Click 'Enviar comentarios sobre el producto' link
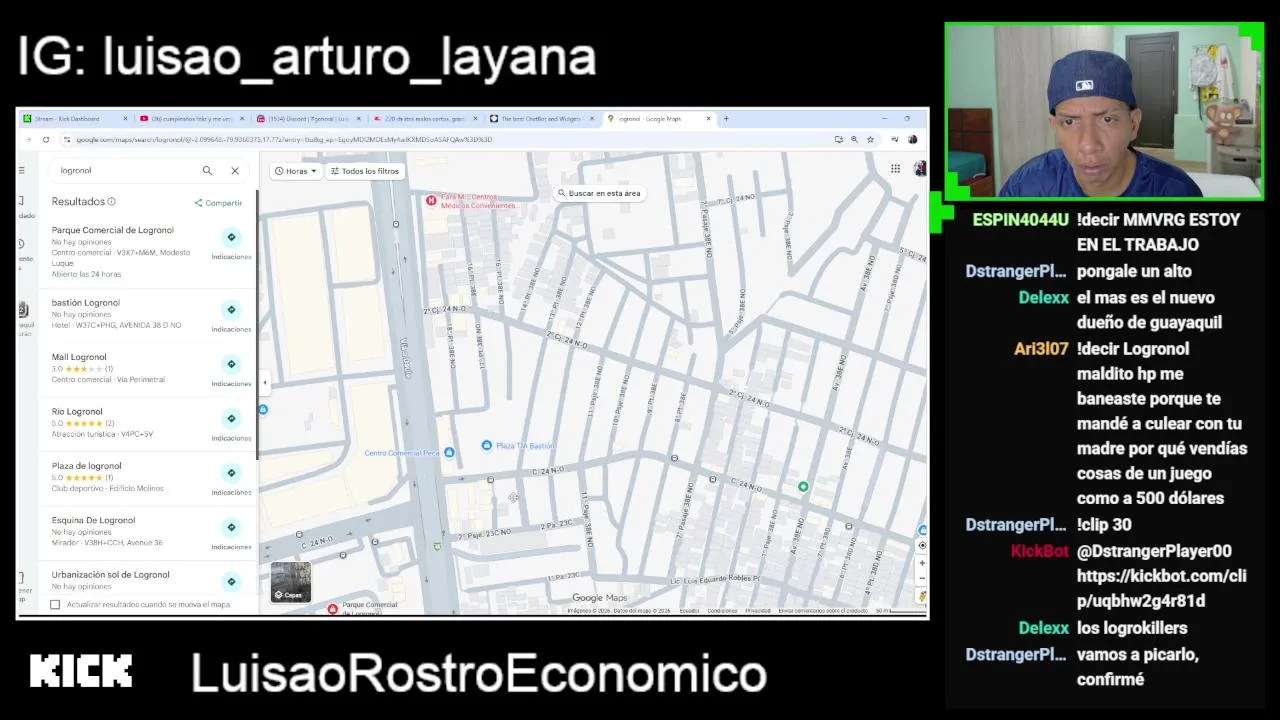This screenshot has width=1280, height=720. (824, 611)
